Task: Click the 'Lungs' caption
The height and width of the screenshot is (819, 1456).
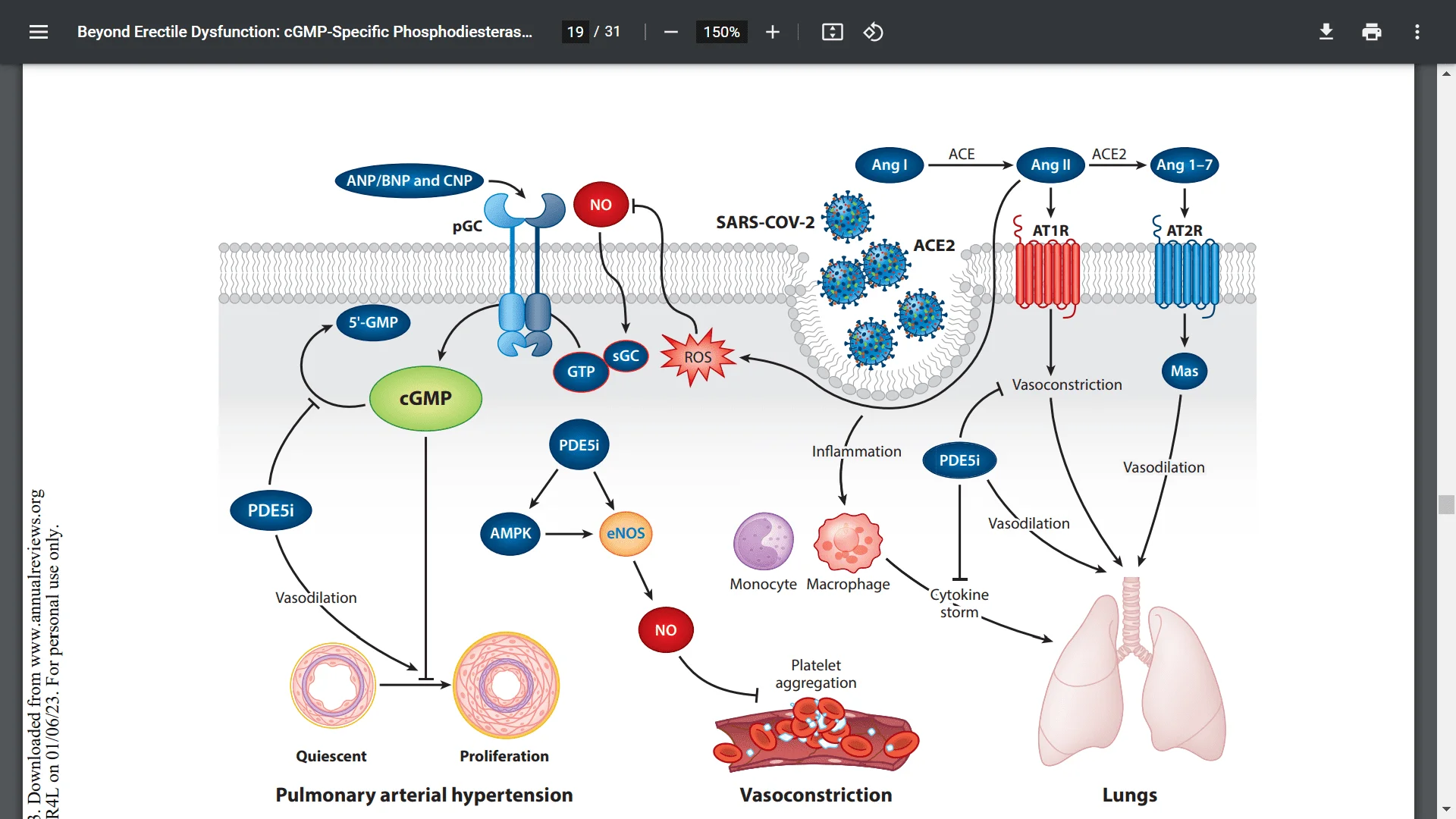Action: (x=1129, y=795)
